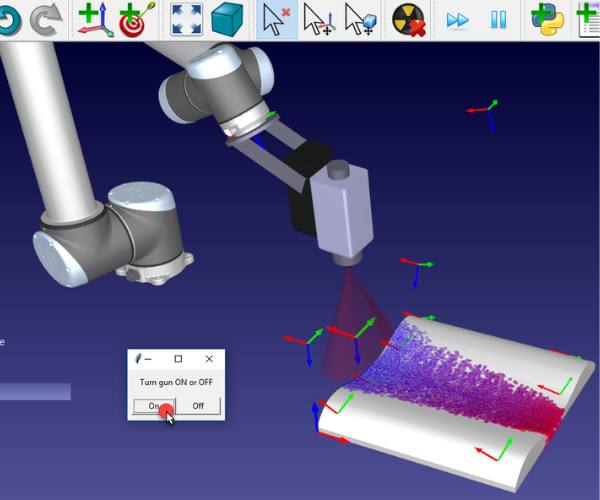Click the Fast simulation forward arrows
The width and height of the screenshot is (600, 500).
(x=457, y=20)
